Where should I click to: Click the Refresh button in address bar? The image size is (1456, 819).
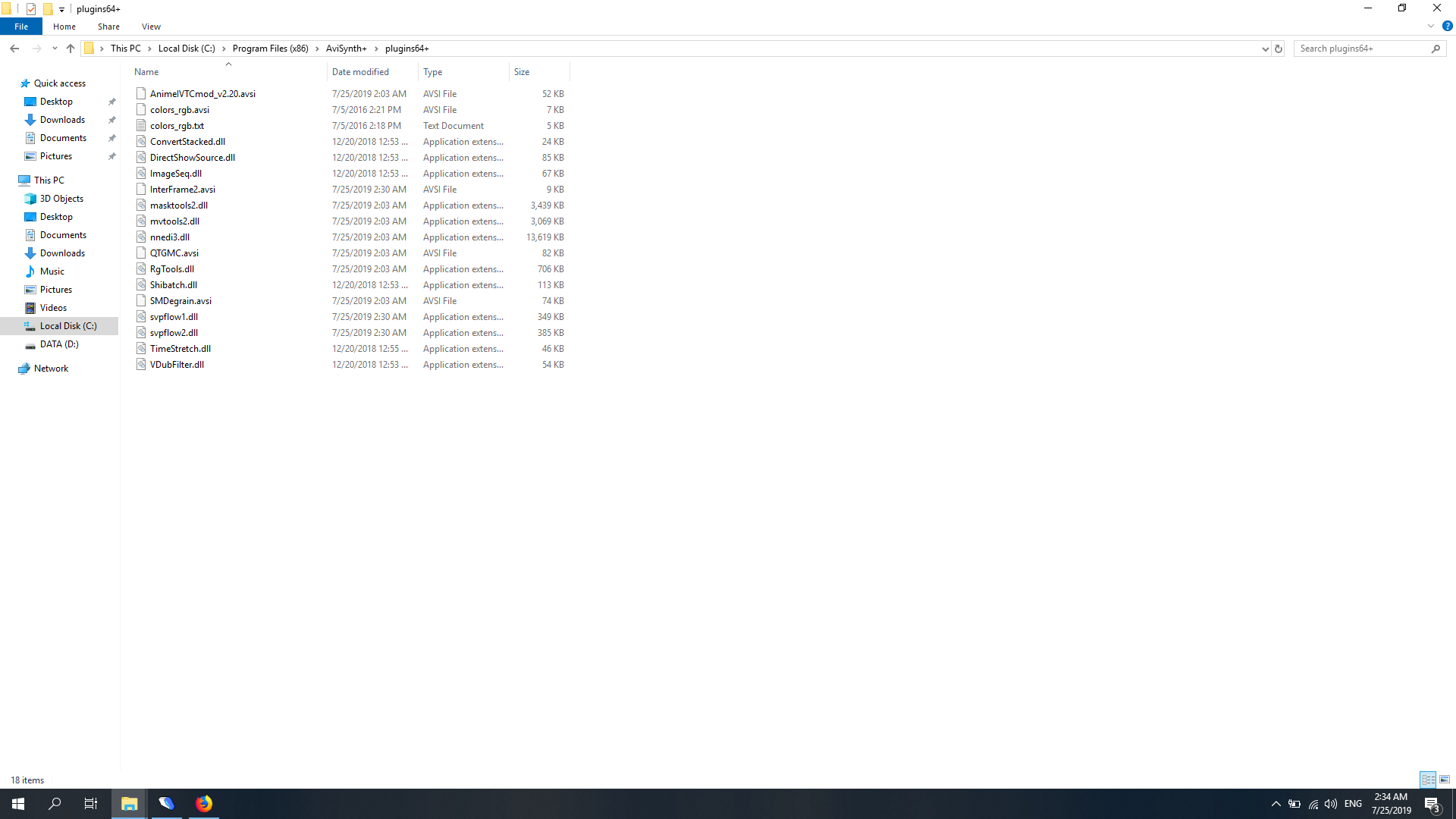point(1279,49)
